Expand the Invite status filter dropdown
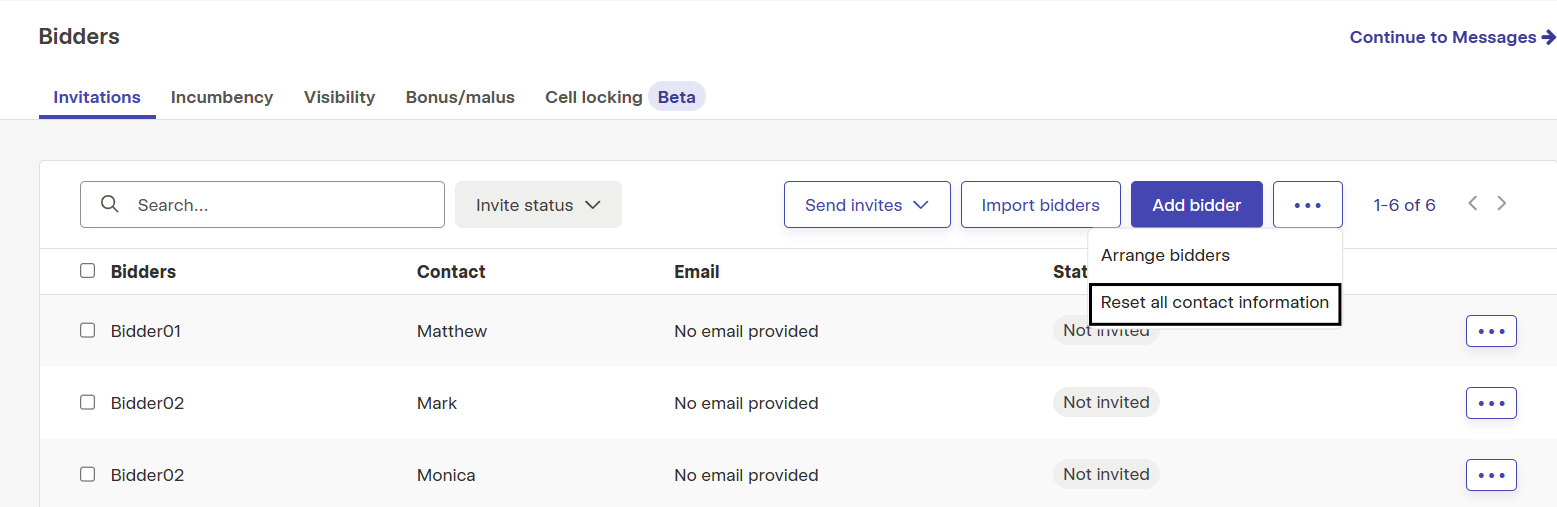Screen dimensions: 1557x507 click(x=538, y=205)
